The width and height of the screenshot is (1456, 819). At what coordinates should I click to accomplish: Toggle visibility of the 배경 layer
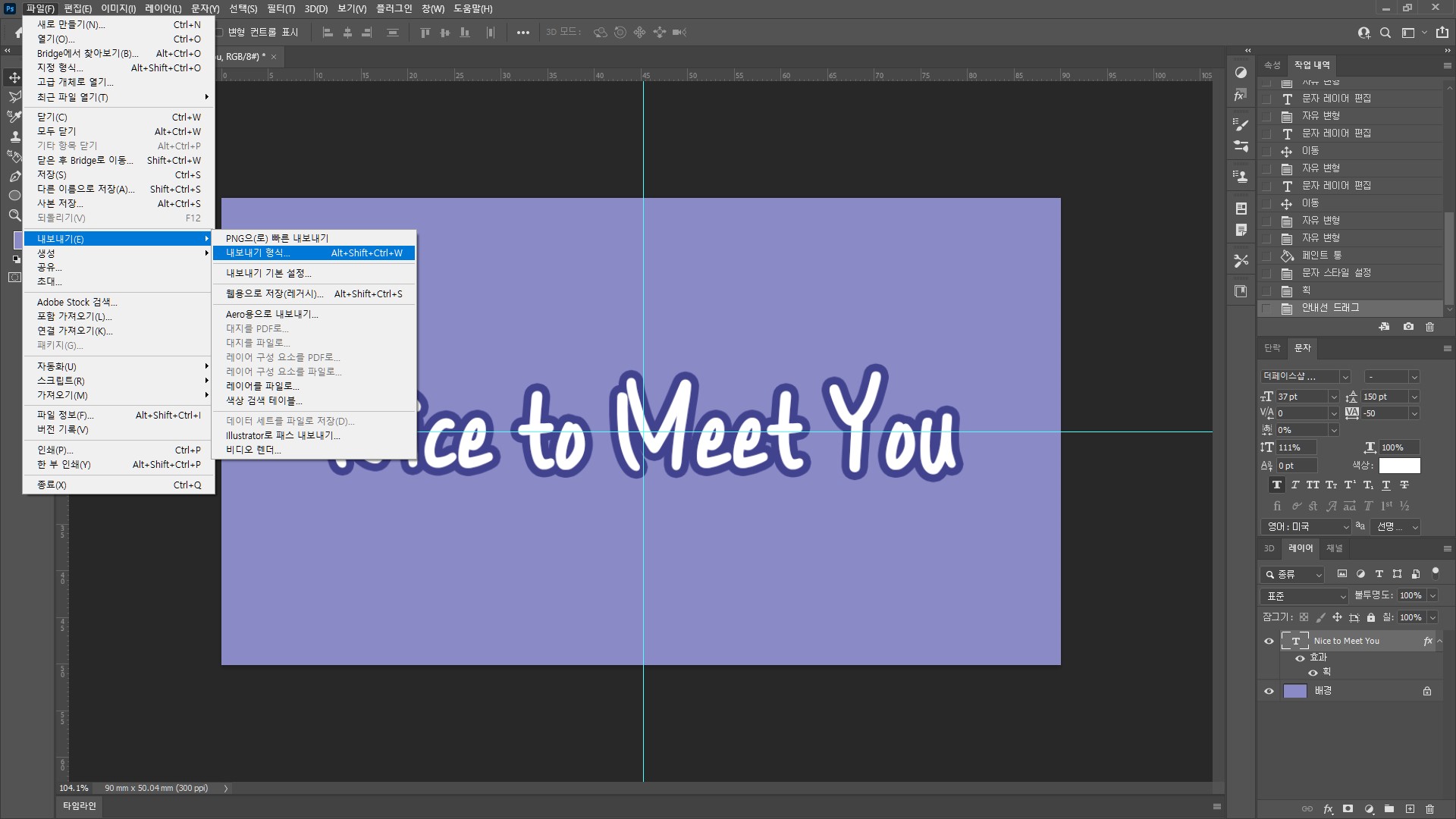pyautogui.click(x=1269, y=692)
